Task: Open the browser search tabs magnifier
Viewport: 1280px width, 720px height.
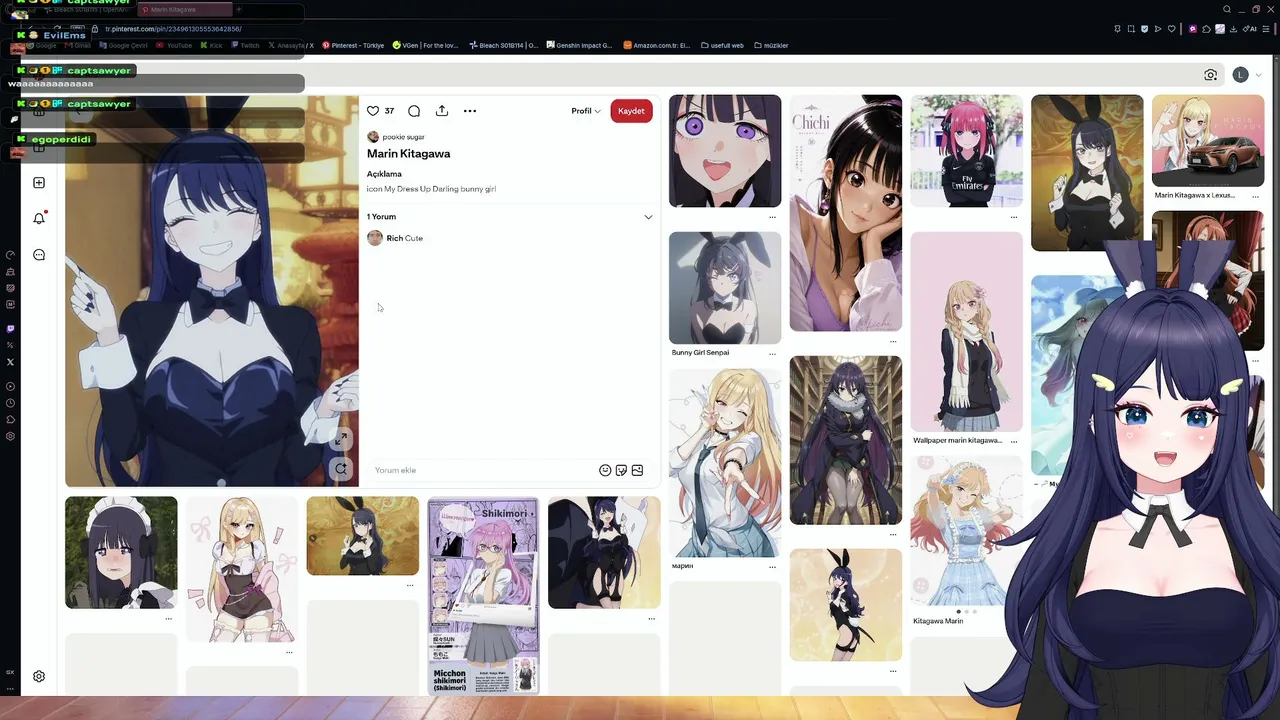Action: (1227, 9)
